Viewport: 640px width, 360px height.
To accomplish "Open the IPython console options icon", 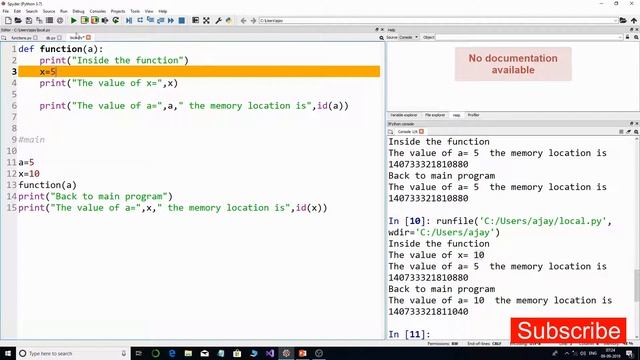I will click(636, 131).
